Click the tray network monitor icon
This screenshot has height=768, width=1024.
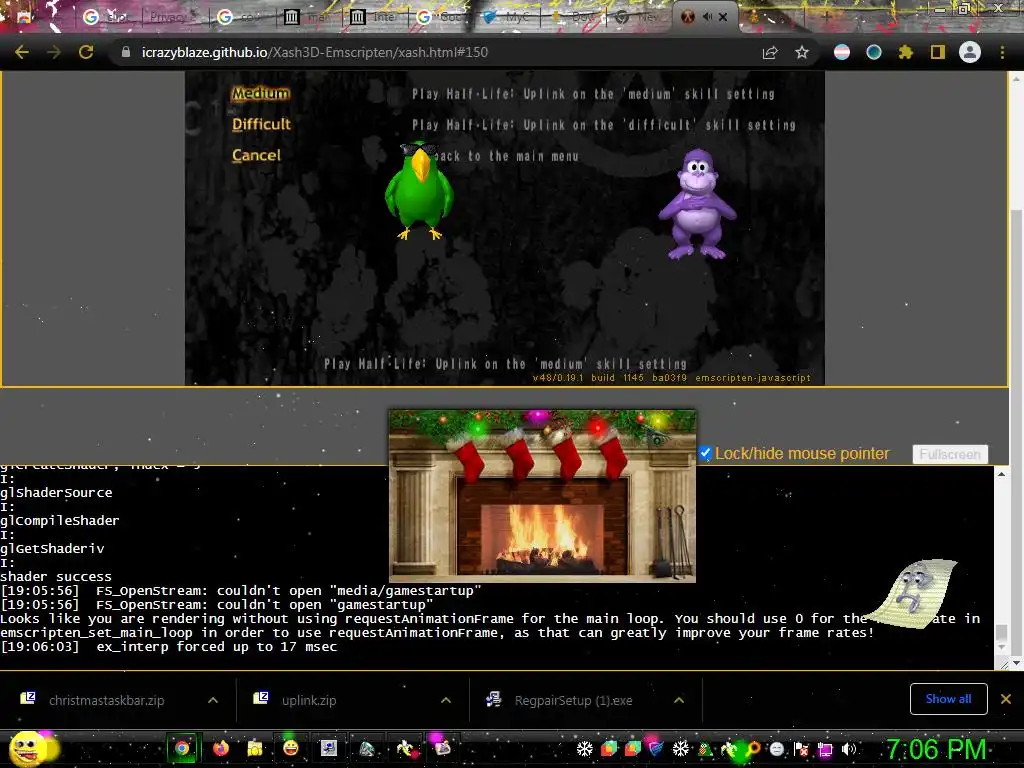coord(825,750)
